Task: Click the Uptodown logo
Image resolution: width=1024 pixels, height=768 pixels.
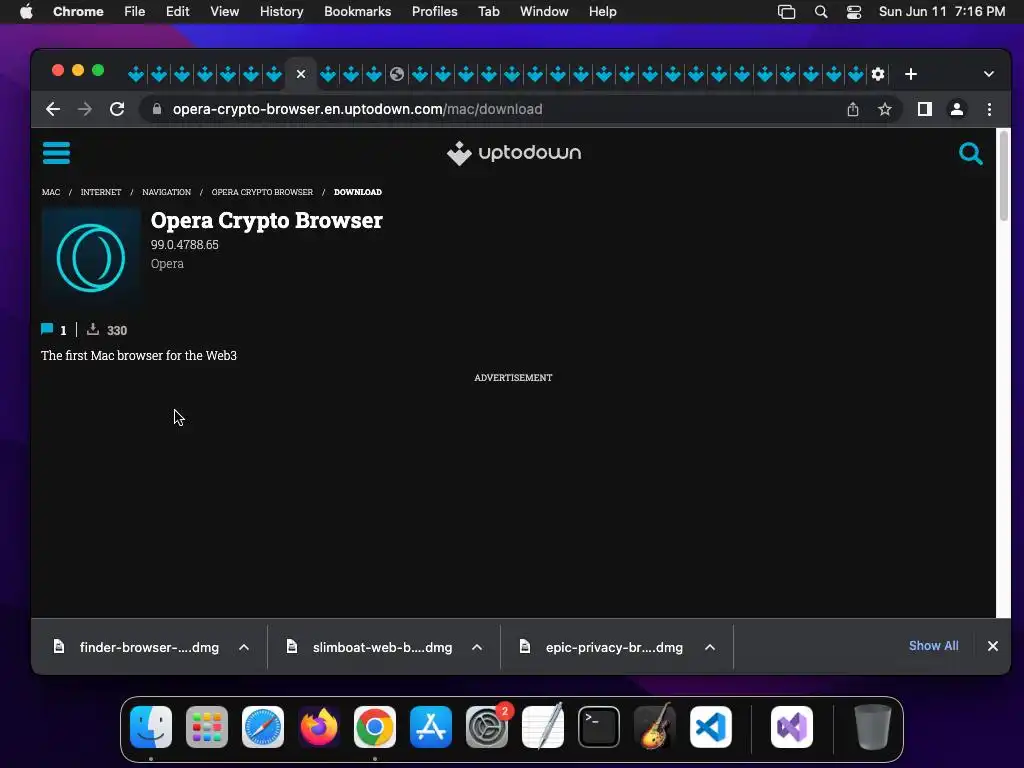Action: (513, 153)
